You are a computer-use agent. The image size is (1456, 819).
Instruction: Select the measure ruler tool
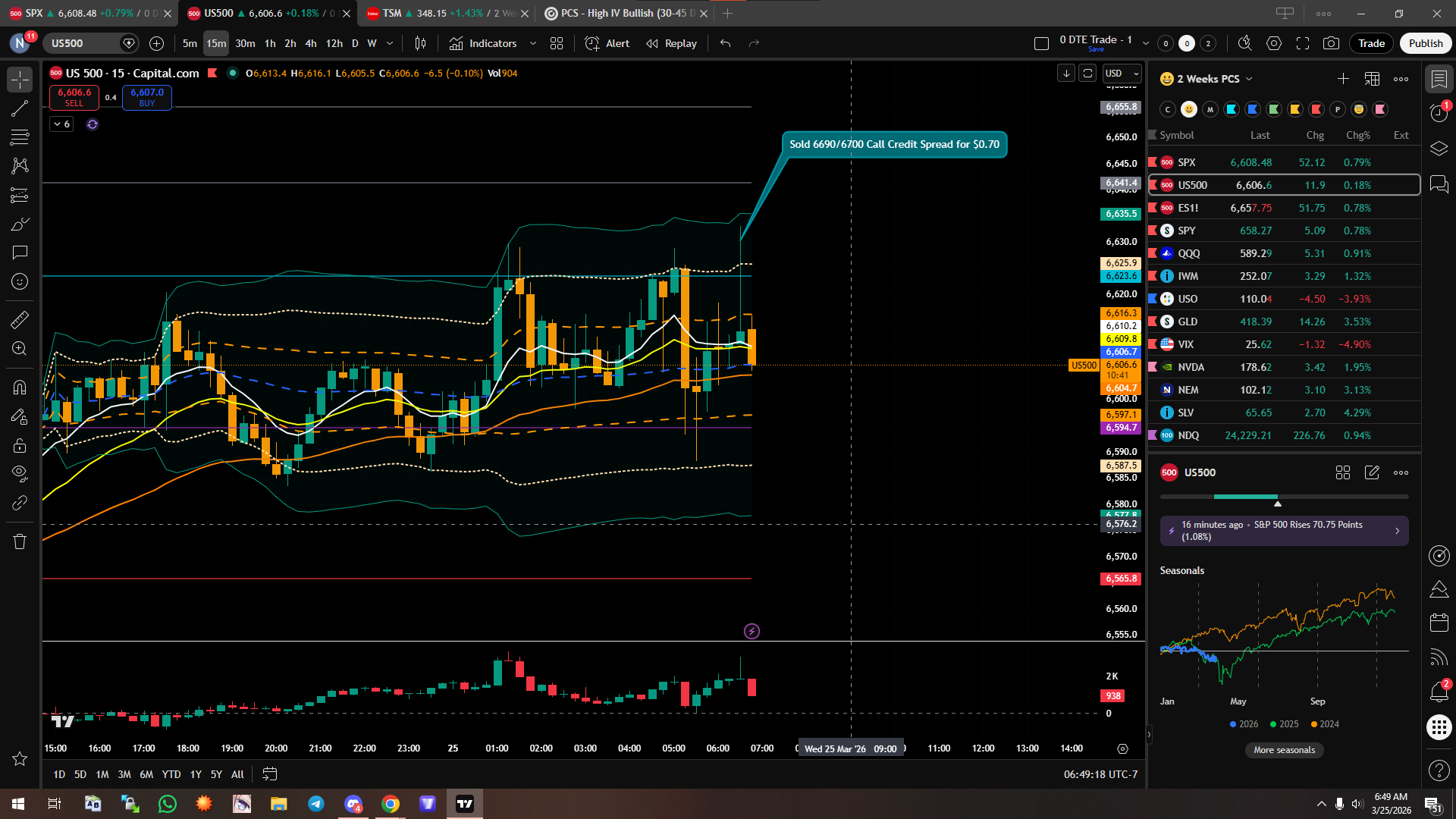click(20, 321)
